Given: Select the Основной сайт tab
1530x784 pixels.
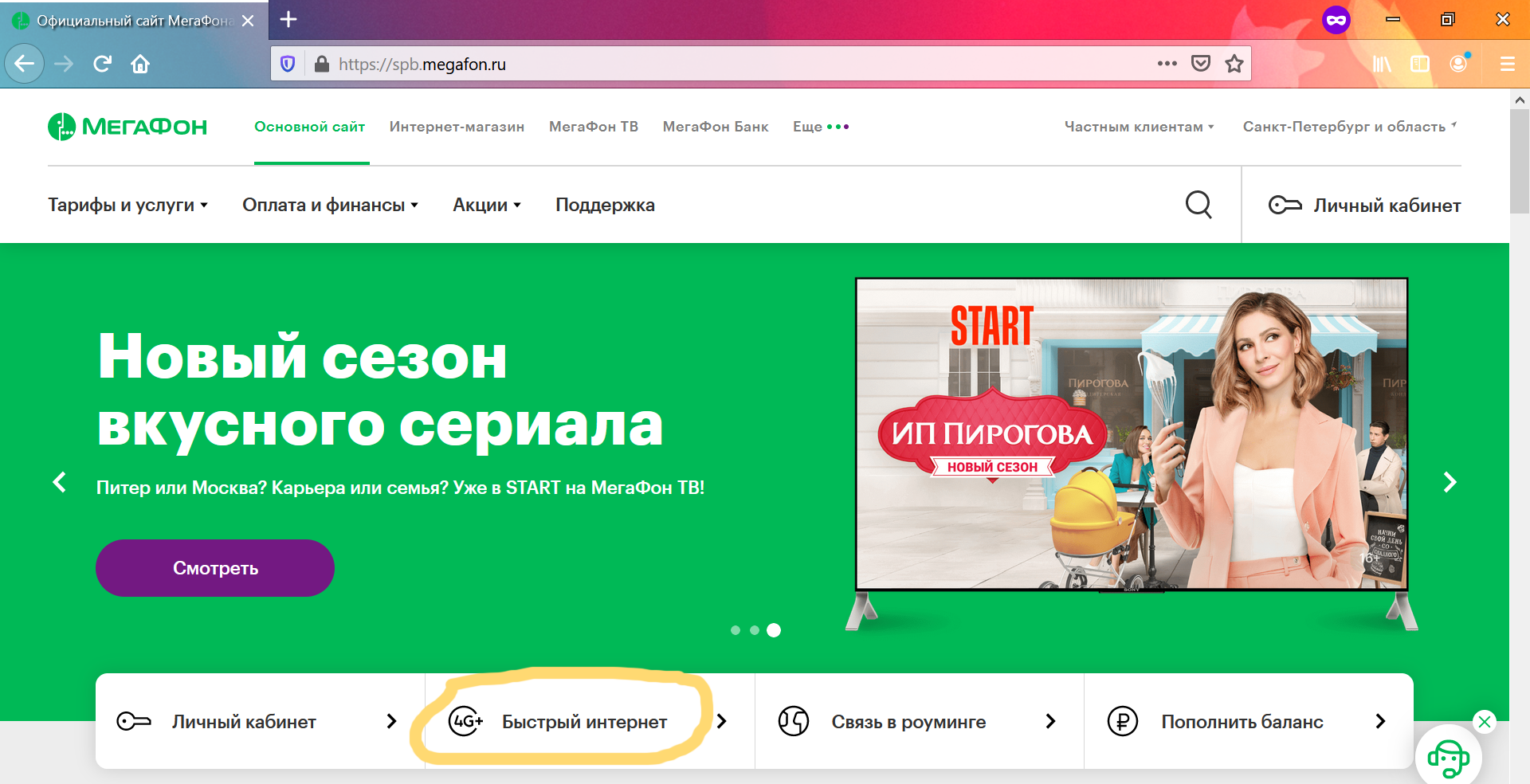Looking at the screenshot, I should [x=310, y=127].
